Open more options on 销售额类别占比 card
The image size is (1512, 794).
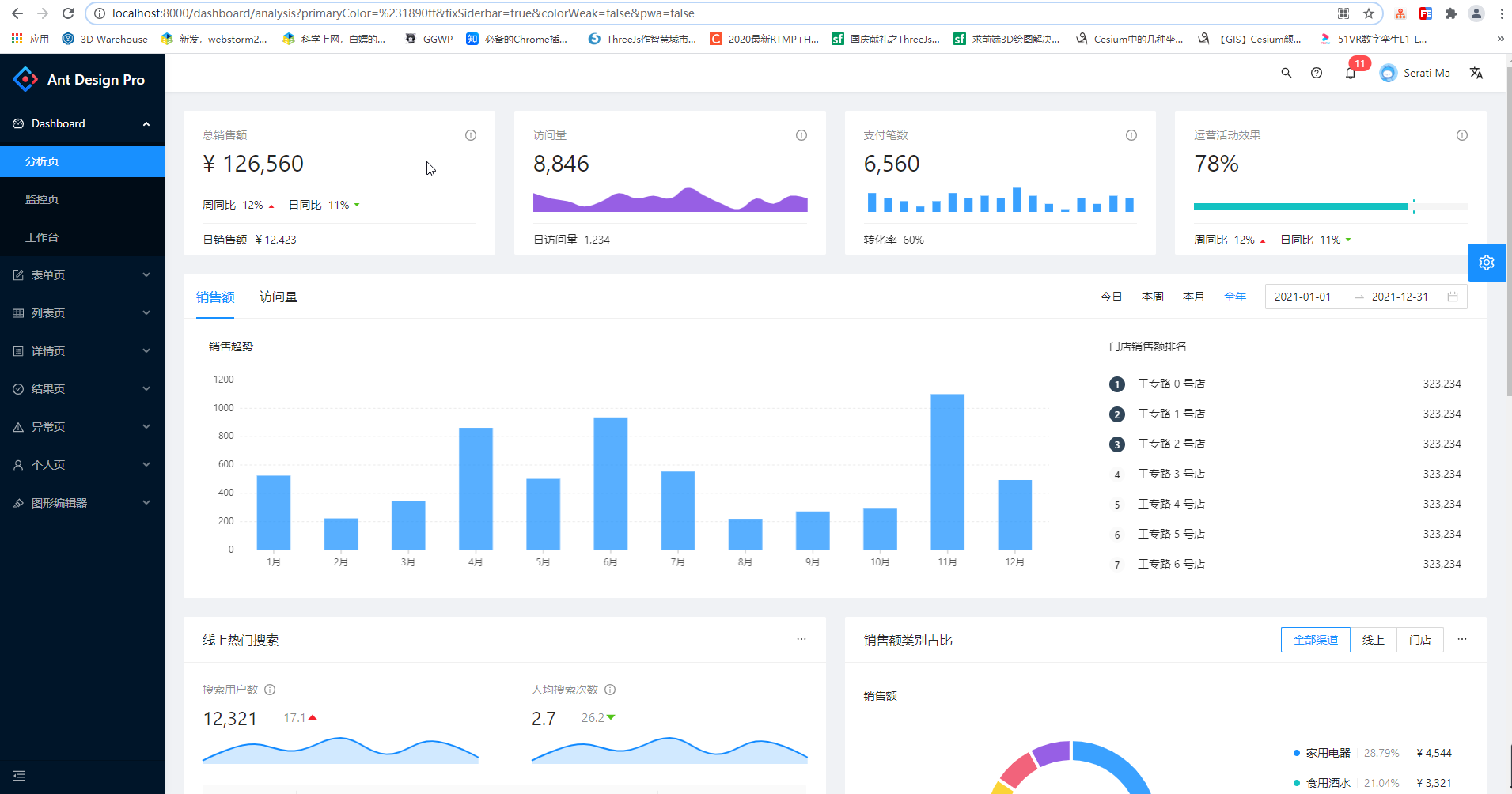(1462, 639)
